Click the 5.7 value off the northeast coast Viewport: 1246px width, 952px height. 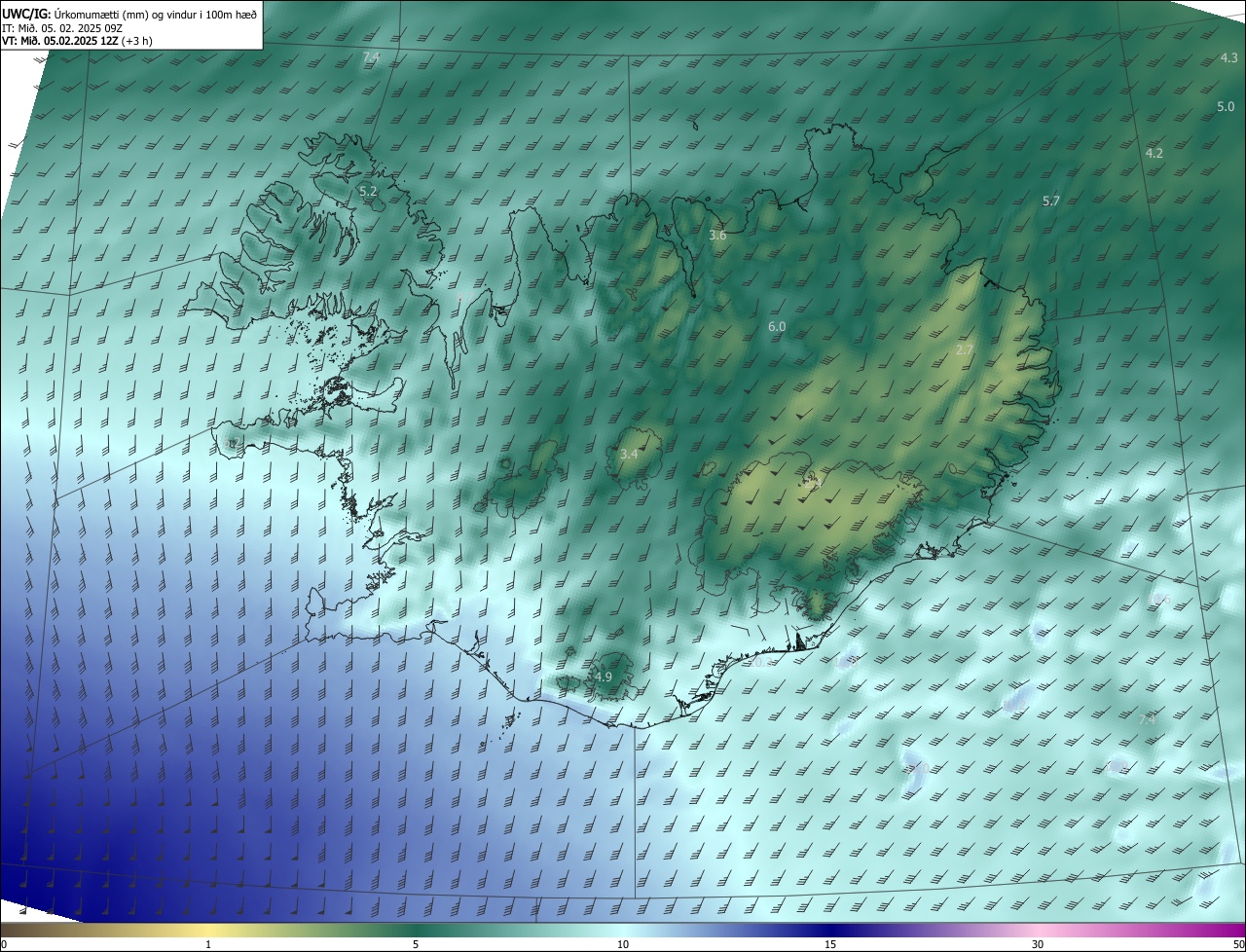[1050, 201]
